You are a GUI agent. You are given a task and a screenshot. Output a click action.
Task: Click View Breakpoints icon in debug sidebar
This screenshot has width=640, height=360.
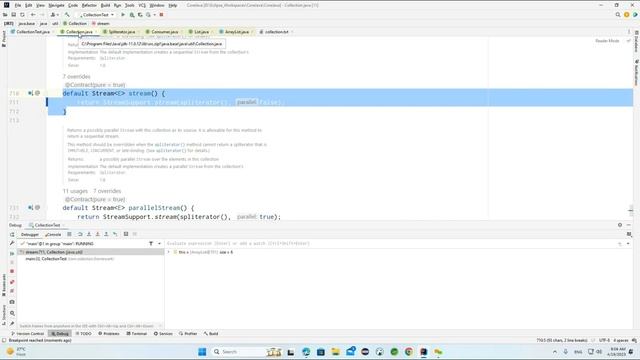12,282
